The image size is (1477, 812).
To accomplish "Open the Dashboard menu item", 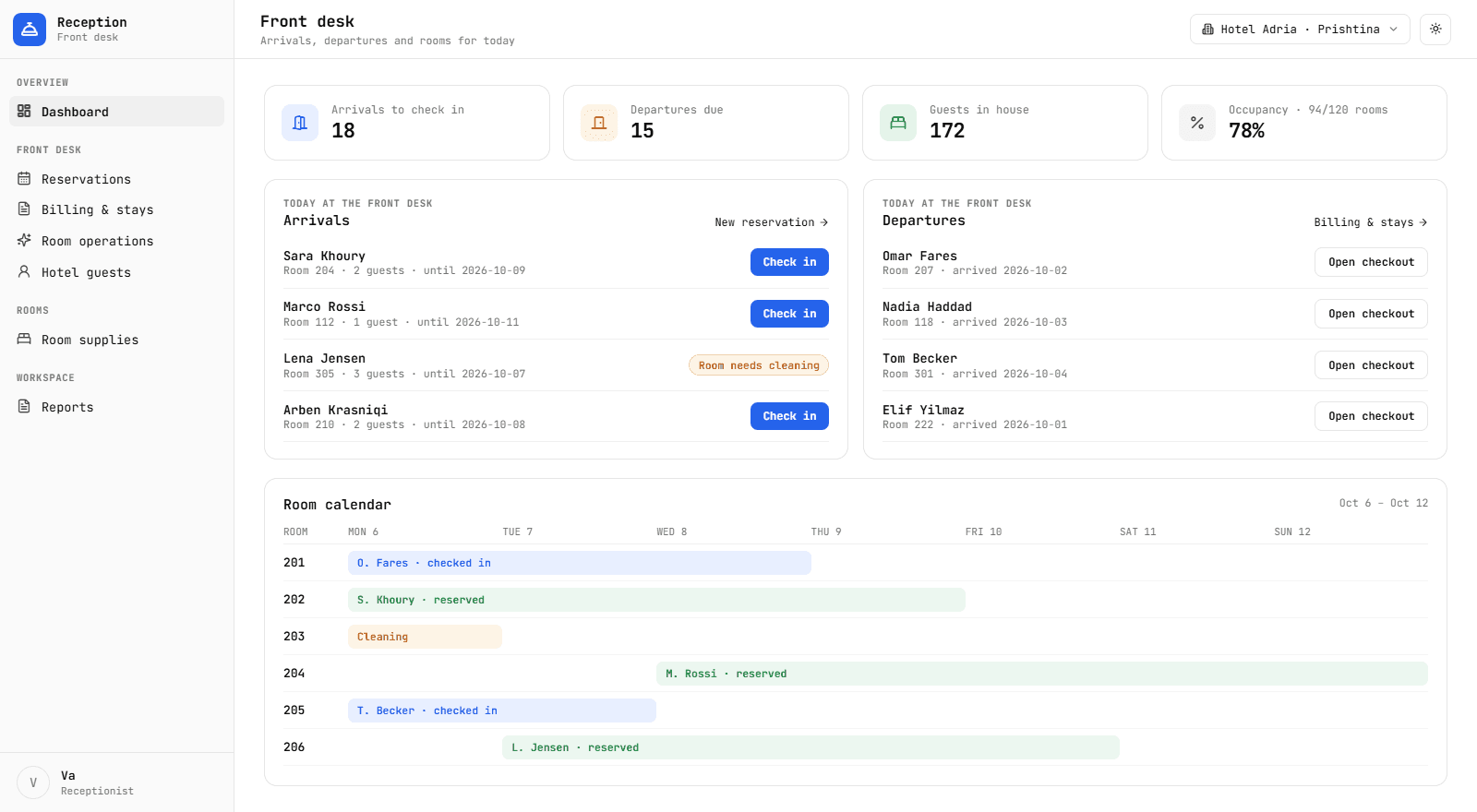I will (116, 112).
